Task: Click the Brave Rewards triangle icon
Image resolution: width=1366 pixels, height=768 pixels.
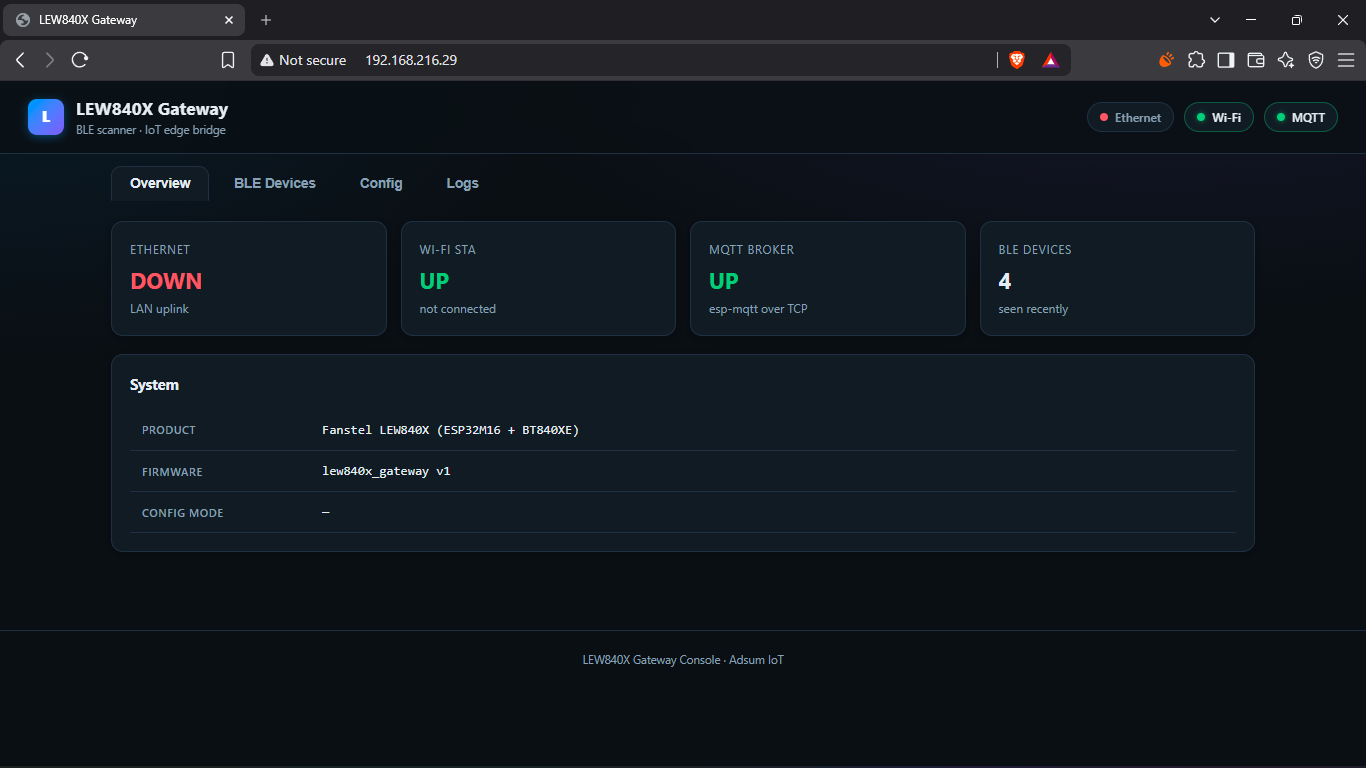Action: coord(1050,60)
